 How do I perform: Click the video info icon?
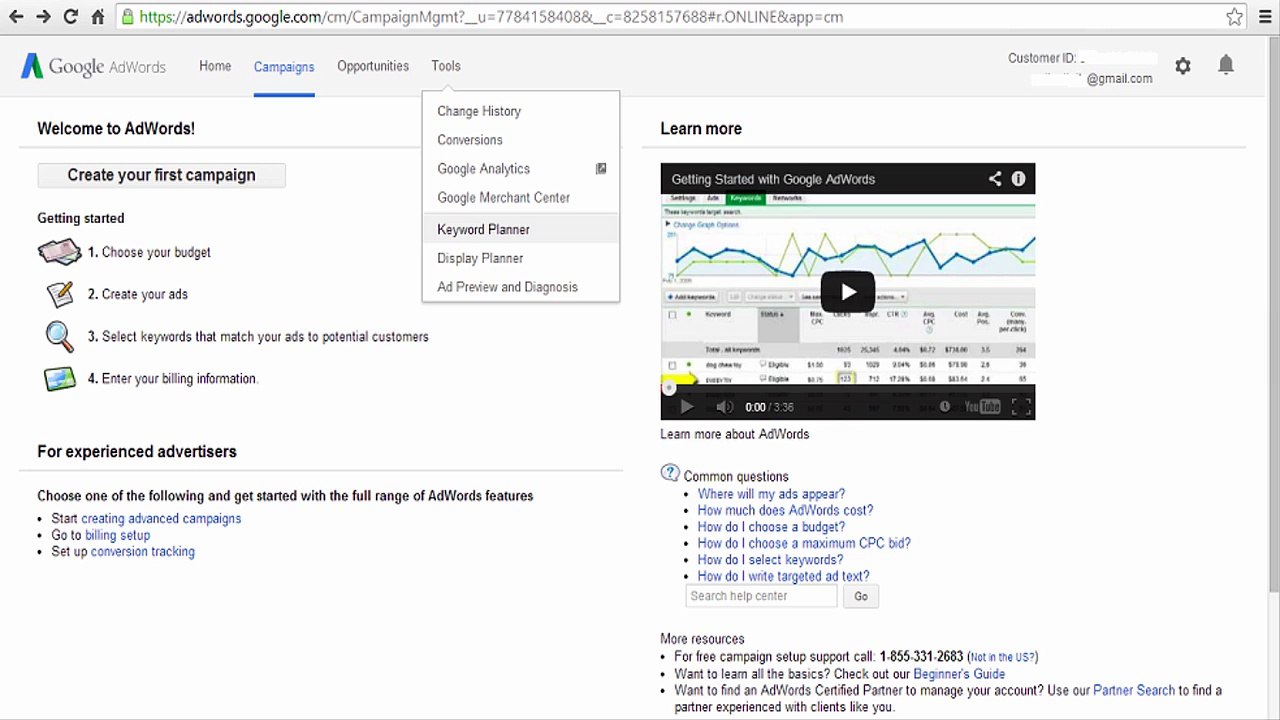1018,179
